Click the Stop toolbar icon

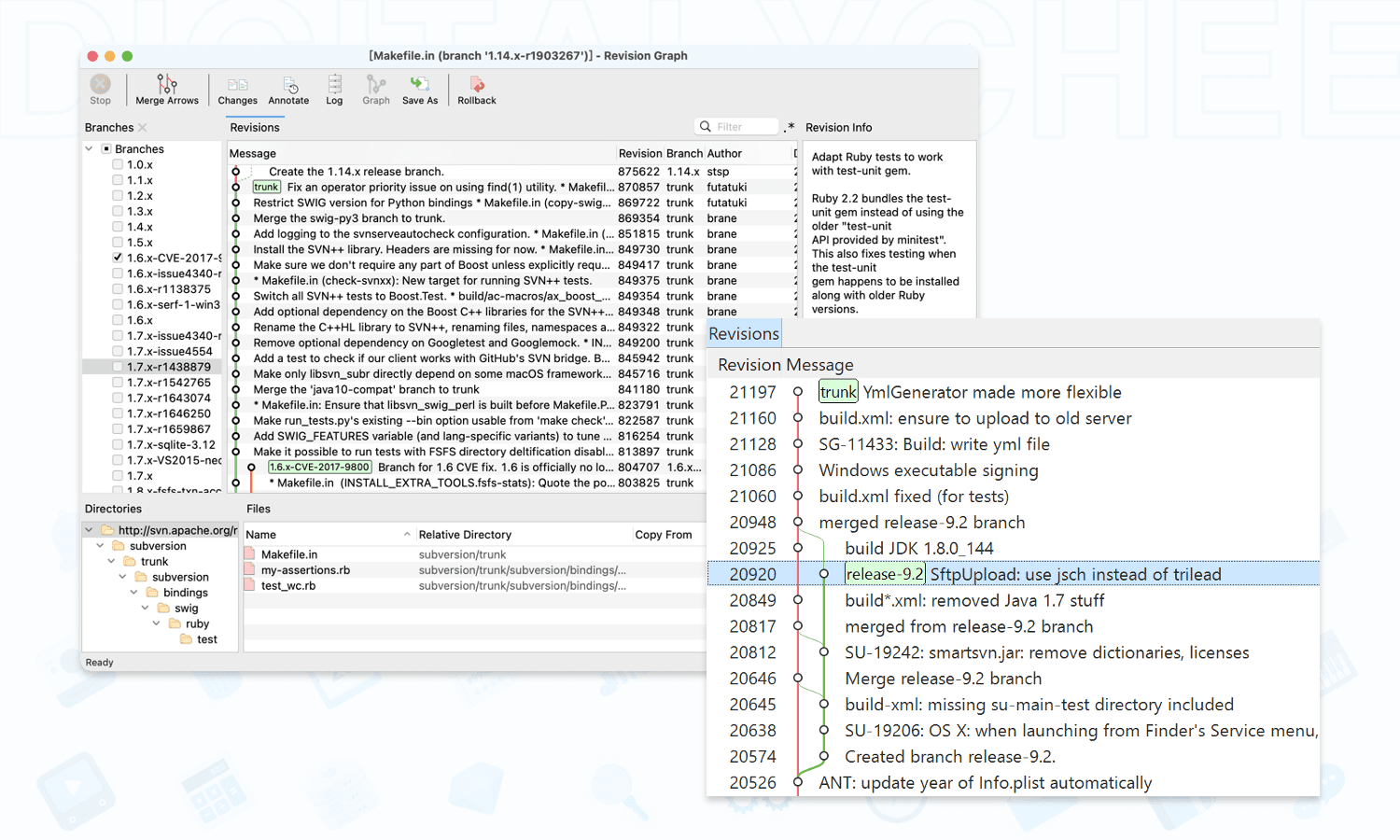coord(100,89)
